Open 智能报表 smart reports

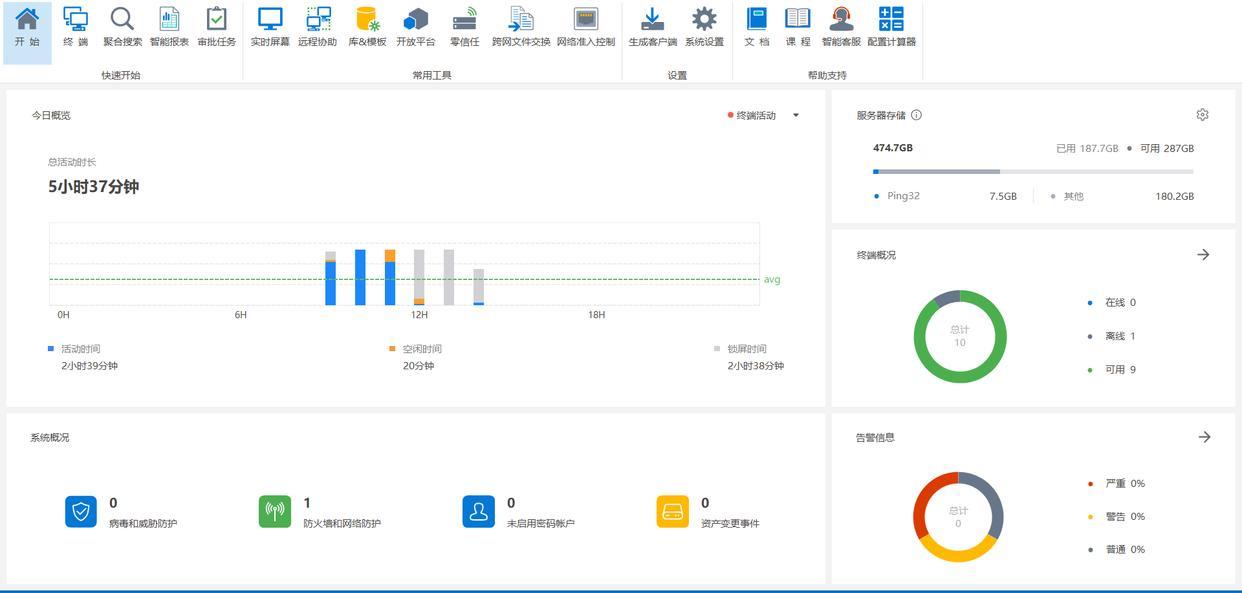pyautogui.click(x=169, y=27)
